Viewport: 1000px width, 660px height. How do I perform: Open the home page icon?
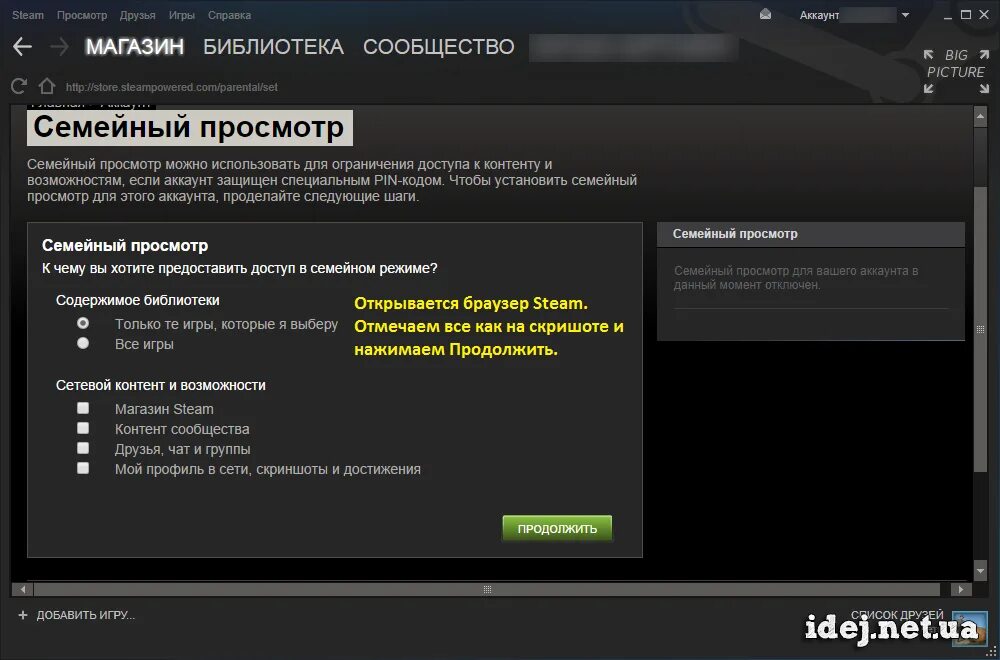coord(47,86)
